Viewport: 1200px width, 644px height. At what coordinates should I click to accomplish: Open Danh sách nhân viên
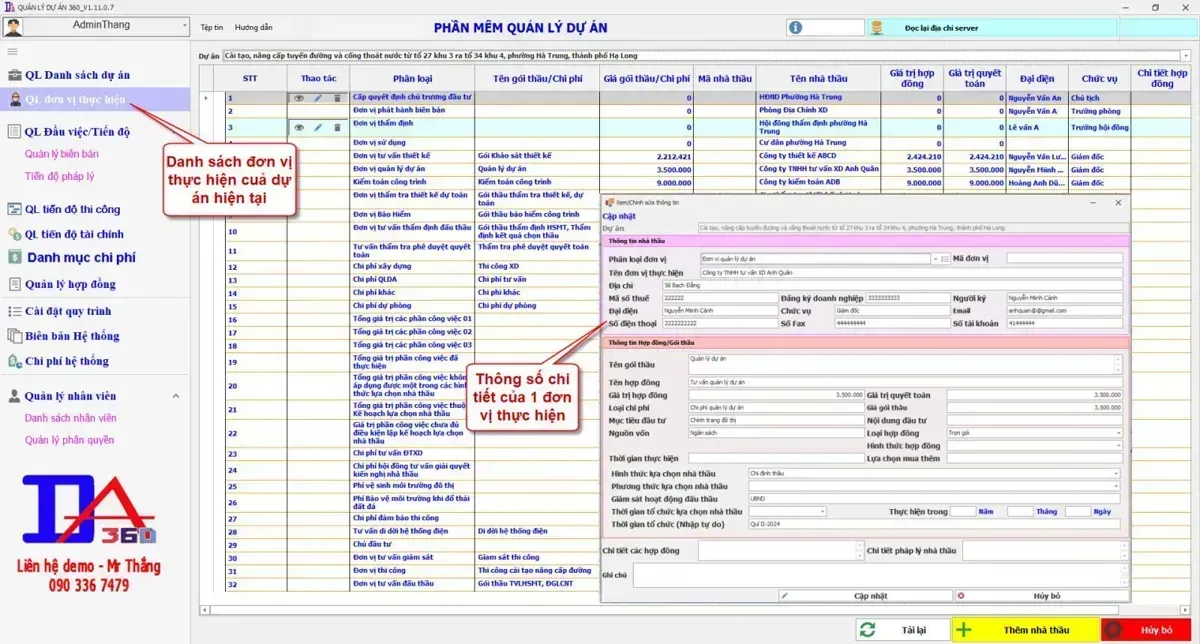pyautogui.click(x=70, y=418)
